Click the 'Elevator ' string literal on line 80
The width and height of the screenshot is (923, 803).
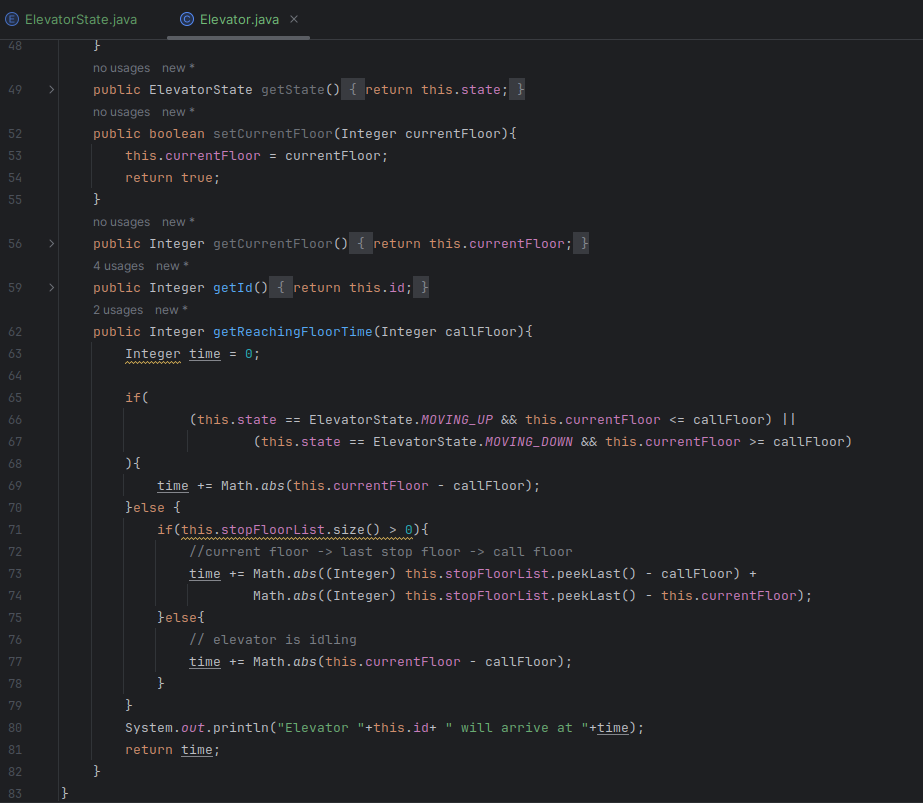(x=321, y=728)
